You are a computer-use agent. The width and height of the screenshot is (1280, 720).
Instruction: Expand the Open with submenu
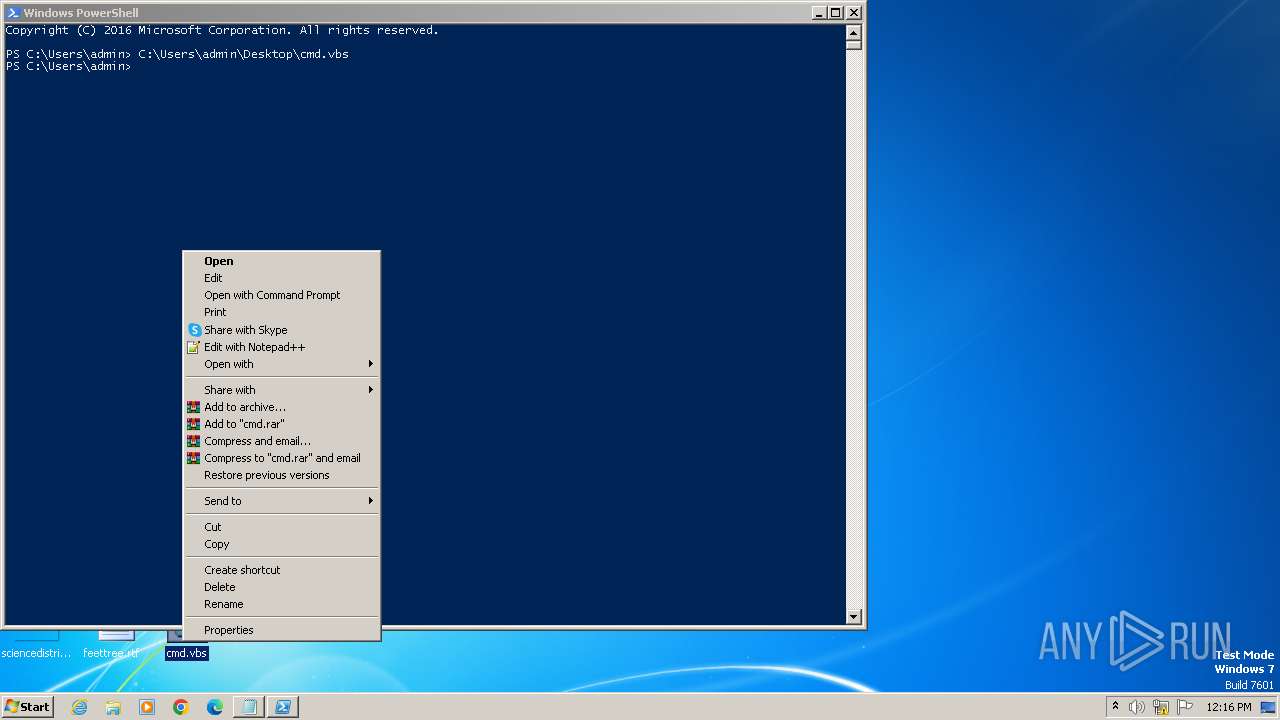tap(281, 364)
